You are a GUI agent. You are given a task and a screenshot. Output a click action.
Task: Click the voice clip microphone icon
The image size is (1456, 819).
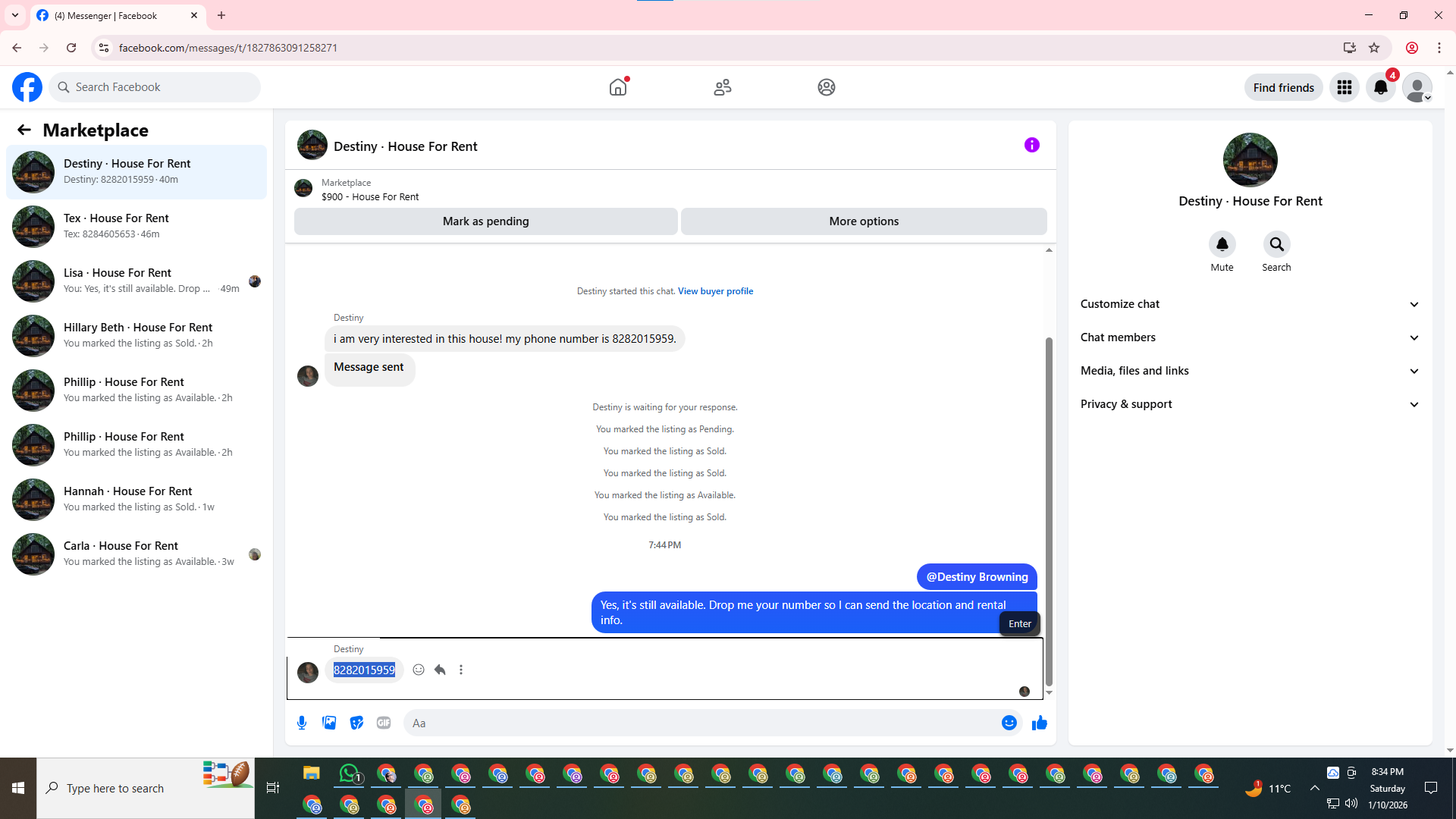click(302, 723)
